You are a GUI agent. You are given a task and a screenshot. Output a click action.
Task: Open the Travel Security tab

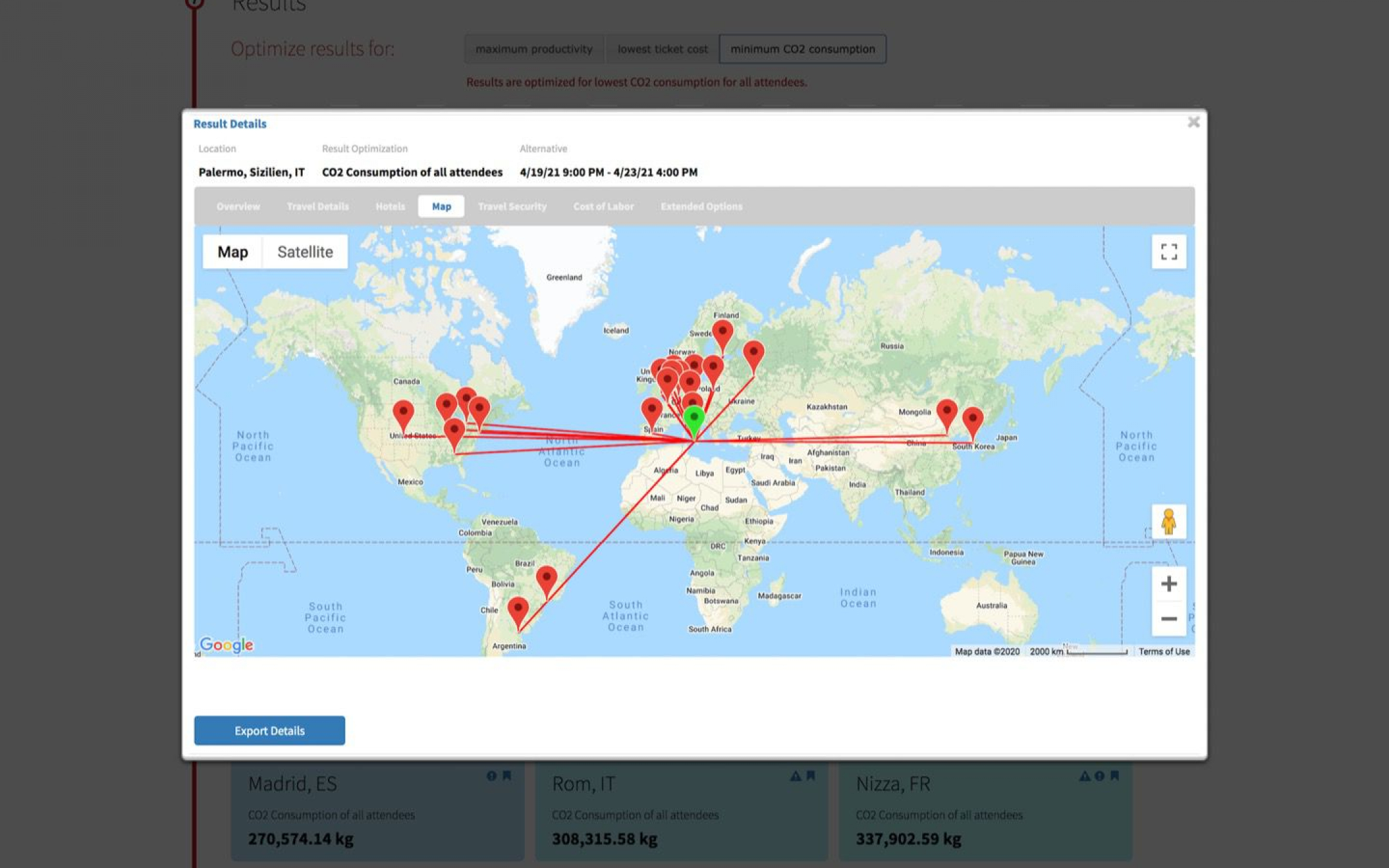[512, 206]
